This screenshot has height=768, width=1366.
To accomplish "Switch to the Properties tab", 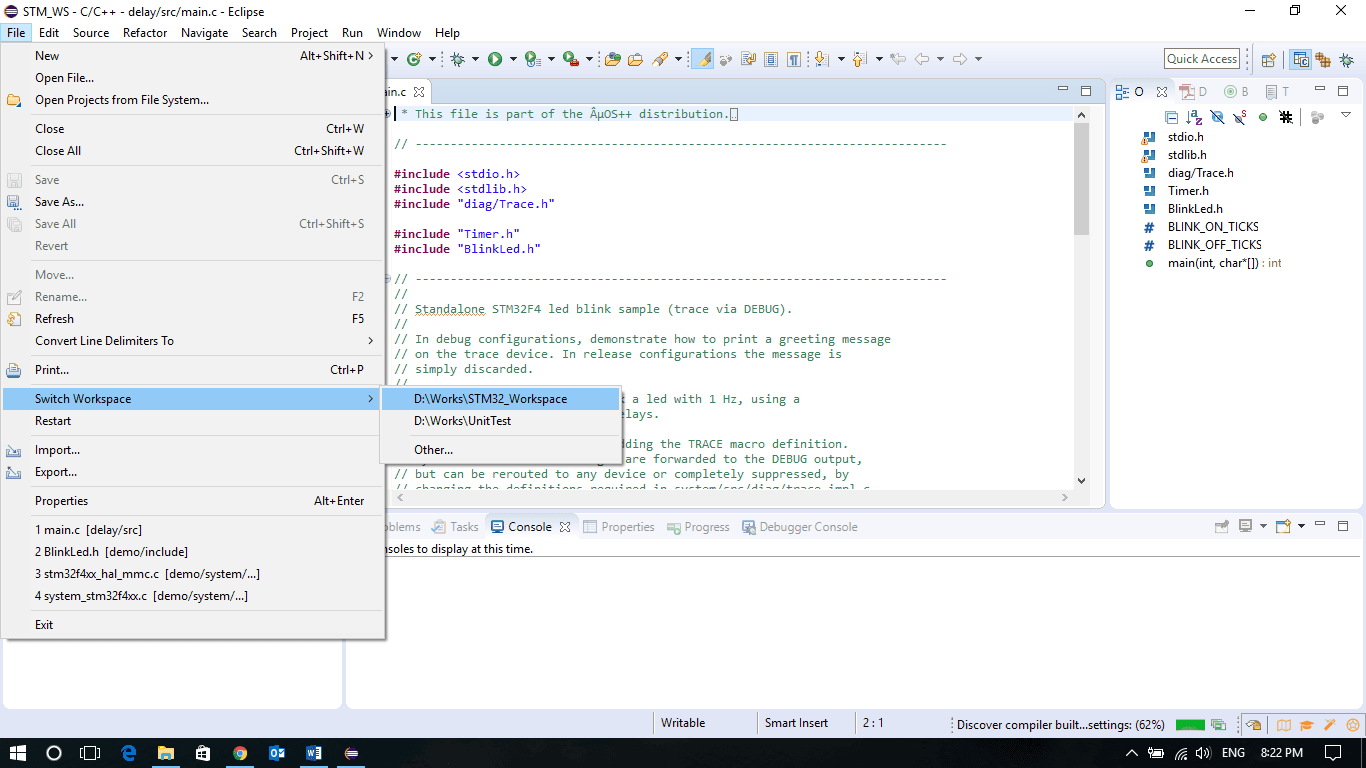I will [x=619, y=527].
